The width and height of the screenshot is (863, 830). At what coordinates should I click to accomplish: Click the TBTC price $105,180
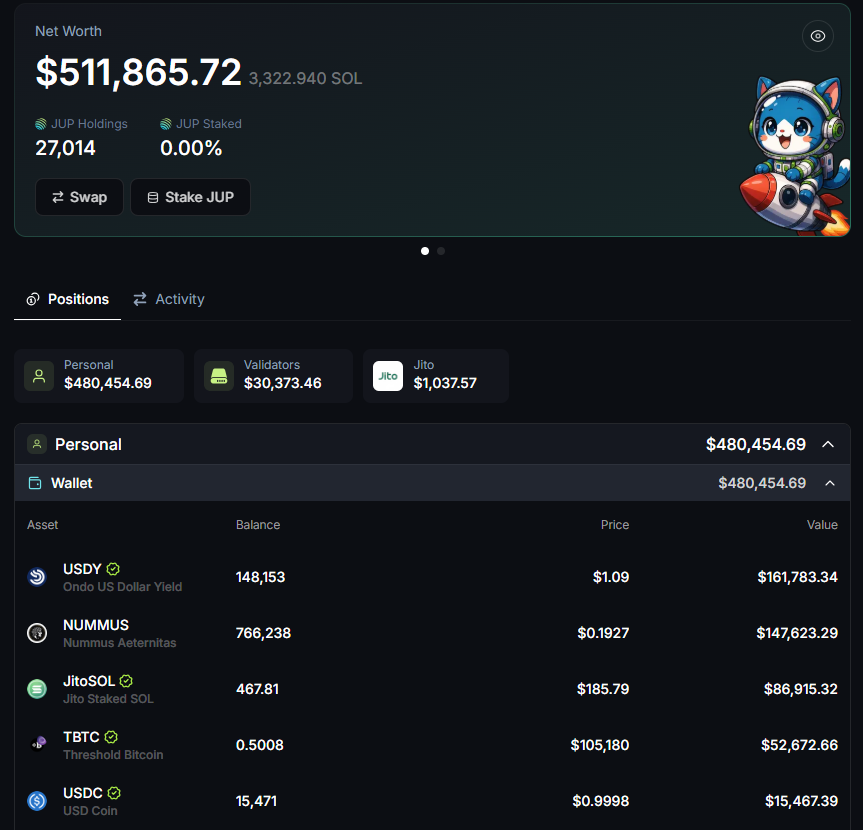pos(600,745)
